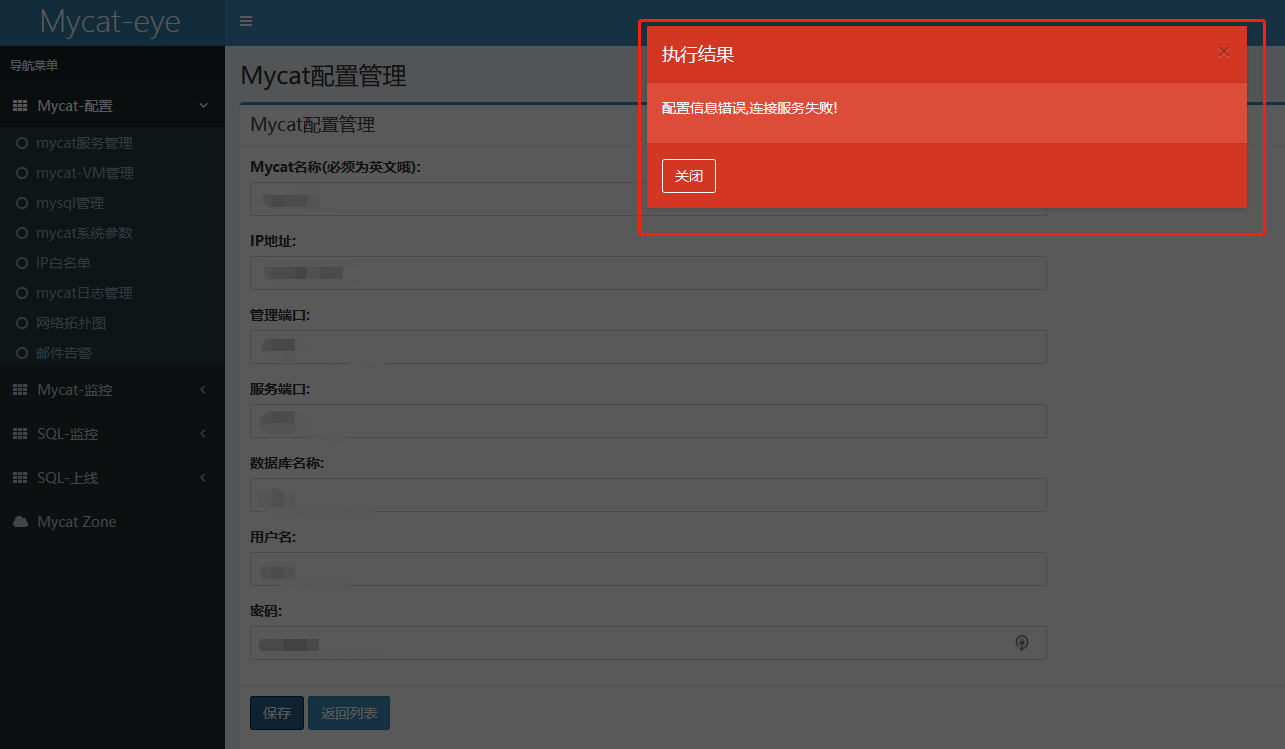Open mycat-VM管理 menu item
The width and height of the screenshot is (1285, 749).
[85, 173]
